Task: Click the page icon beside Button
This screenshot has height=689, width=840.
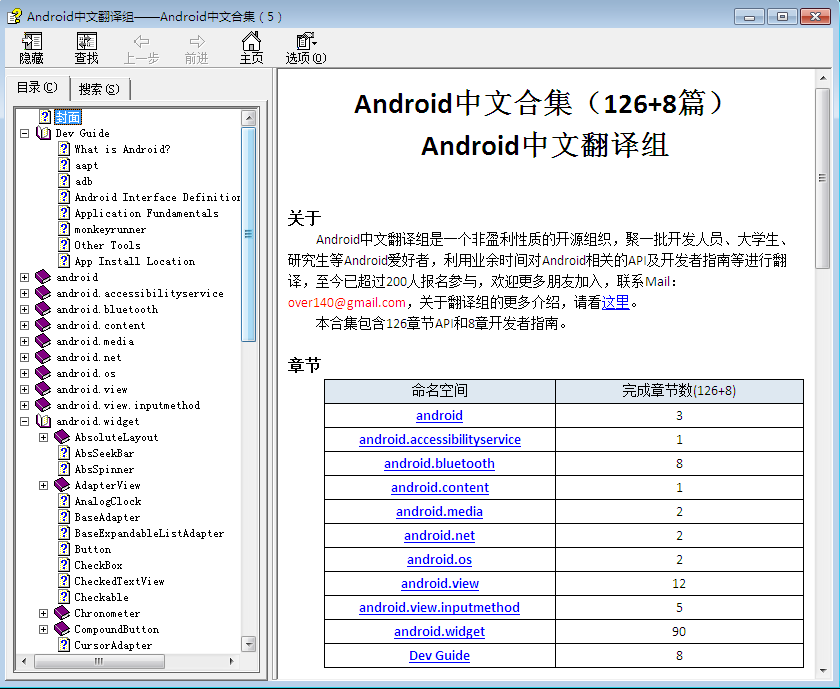Action: click(x=64, y=549)
